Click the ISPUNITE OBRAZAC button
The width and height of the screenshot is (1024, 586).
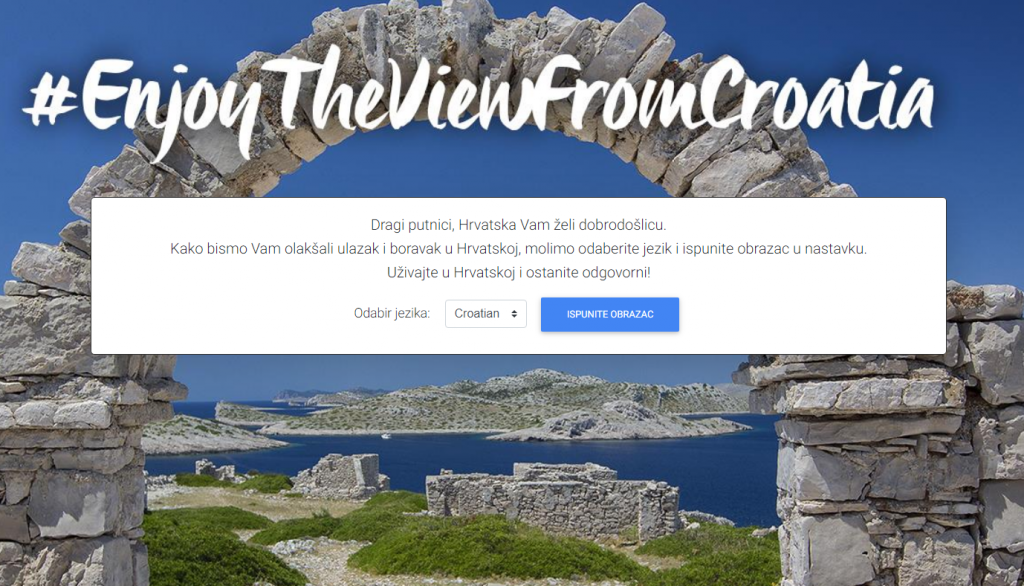pos(609,314)
